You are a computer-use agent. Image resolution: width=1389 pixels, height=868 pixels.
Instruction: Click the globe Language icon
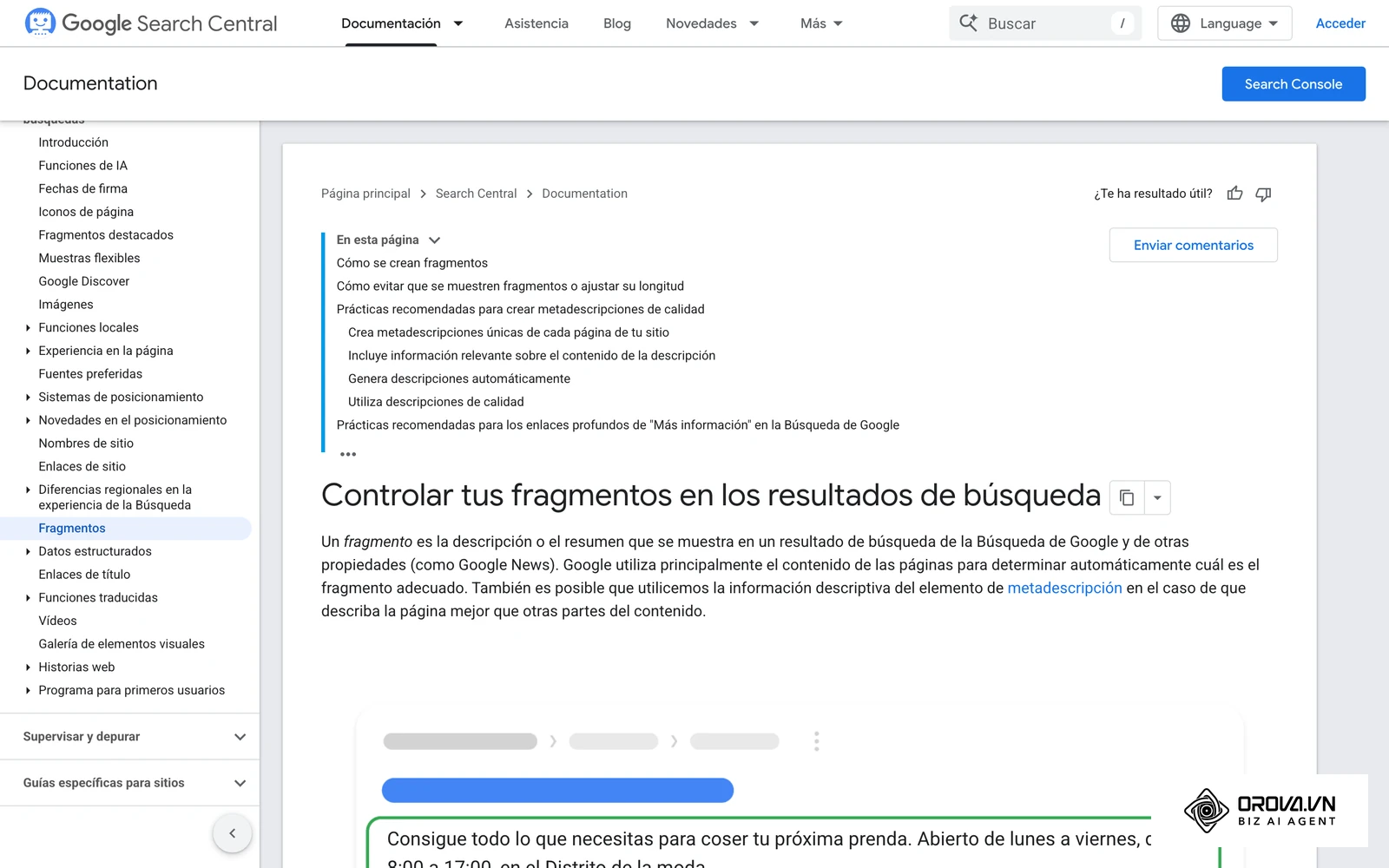pyautogui.click(x=1181, y=23)
